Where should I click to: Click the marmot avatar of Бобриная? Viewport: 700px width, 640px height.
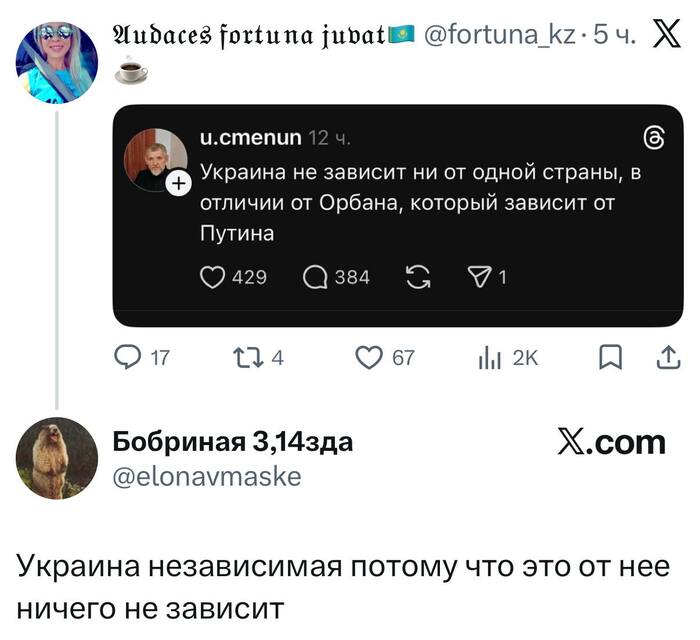click(56, 458)
